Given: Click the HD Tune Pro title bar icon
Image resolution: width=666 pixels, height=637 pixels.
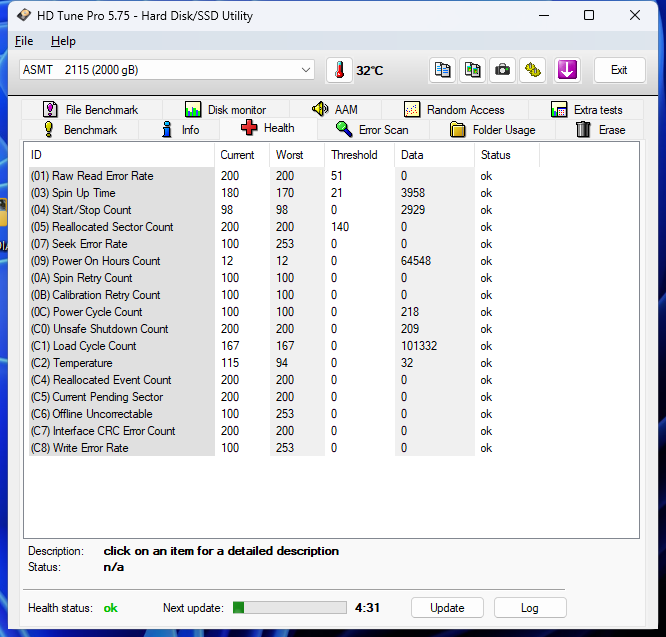Looking at the screenshot, I should (x=24, y=16).
